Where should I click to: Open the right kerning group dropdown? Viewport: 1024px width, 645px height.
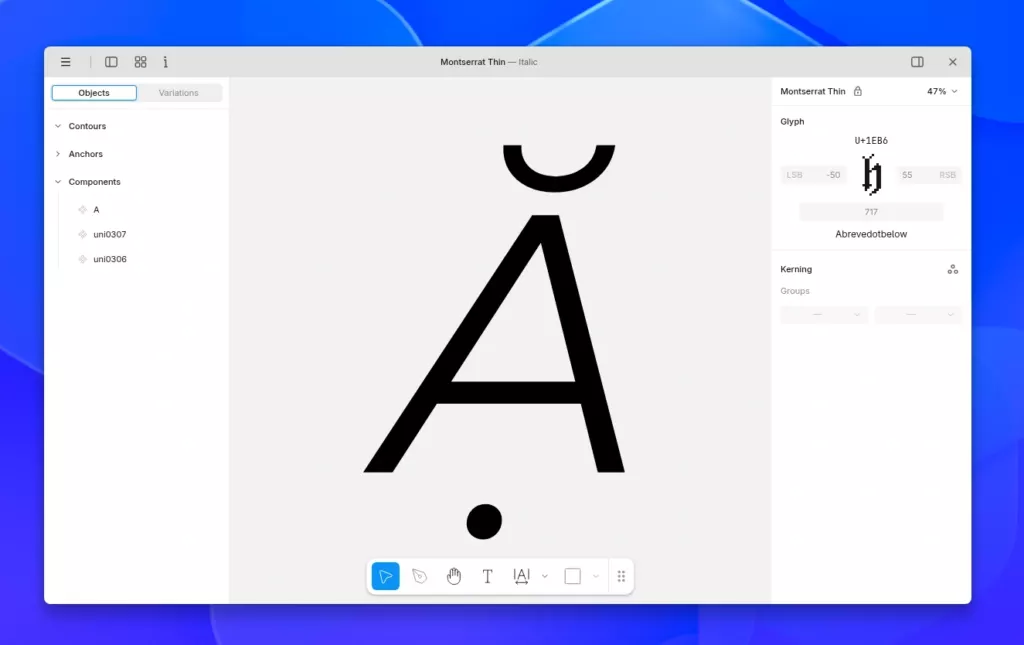pyautogui.click(x=918, y=315)
